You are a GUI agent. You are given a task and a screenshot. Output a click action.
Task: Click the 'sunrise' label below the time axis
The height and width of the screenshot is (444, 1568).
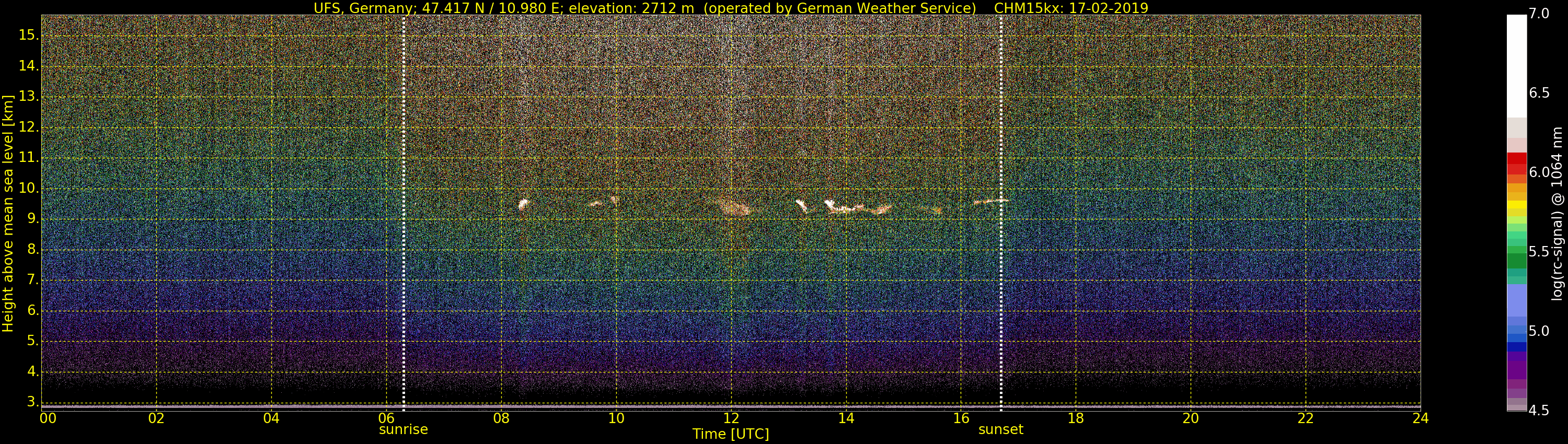point(403,429)
